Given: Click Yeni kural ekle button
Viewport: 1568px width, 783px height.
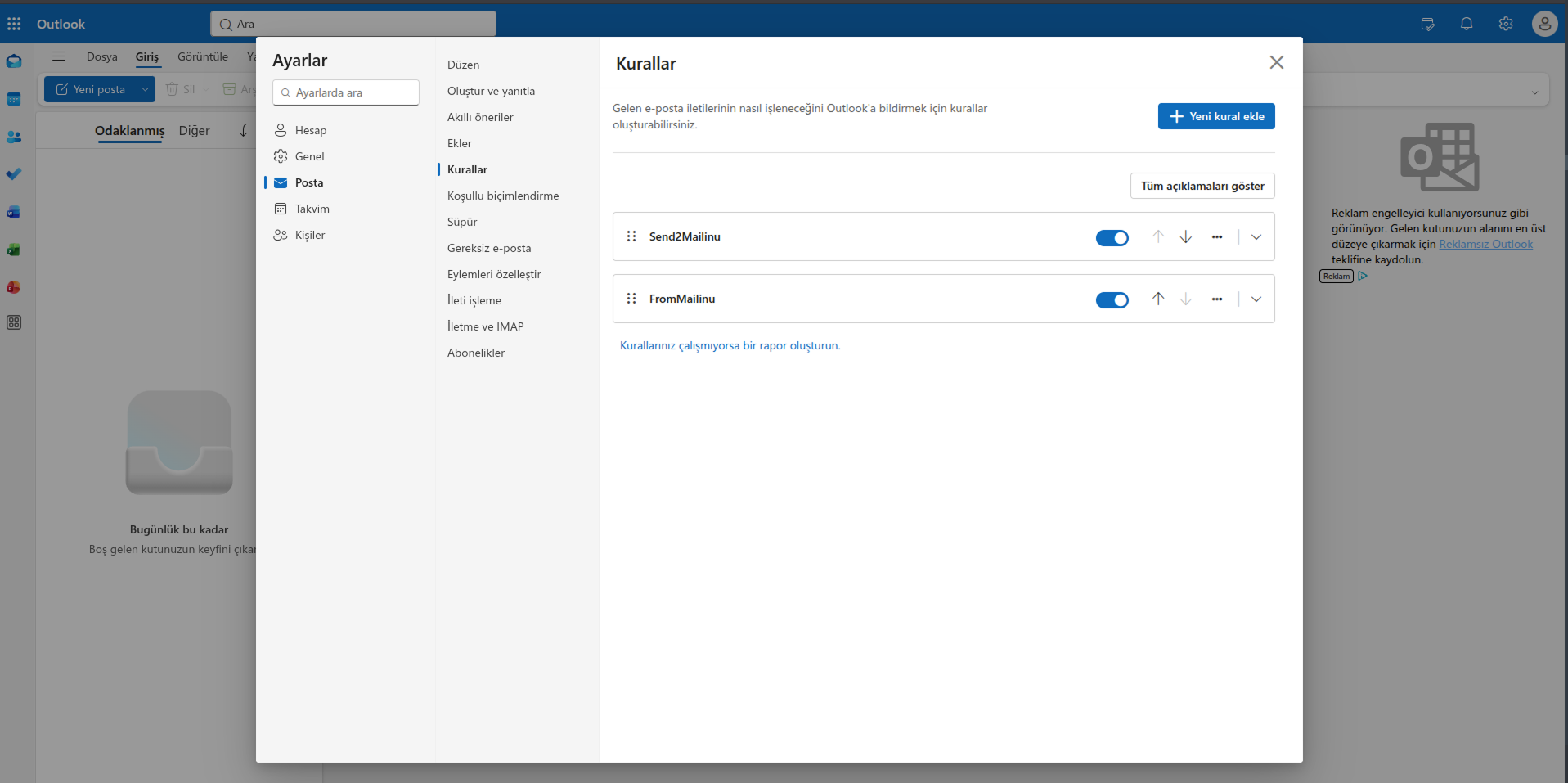Looking at the screenshot, I should click(1216, 116).
